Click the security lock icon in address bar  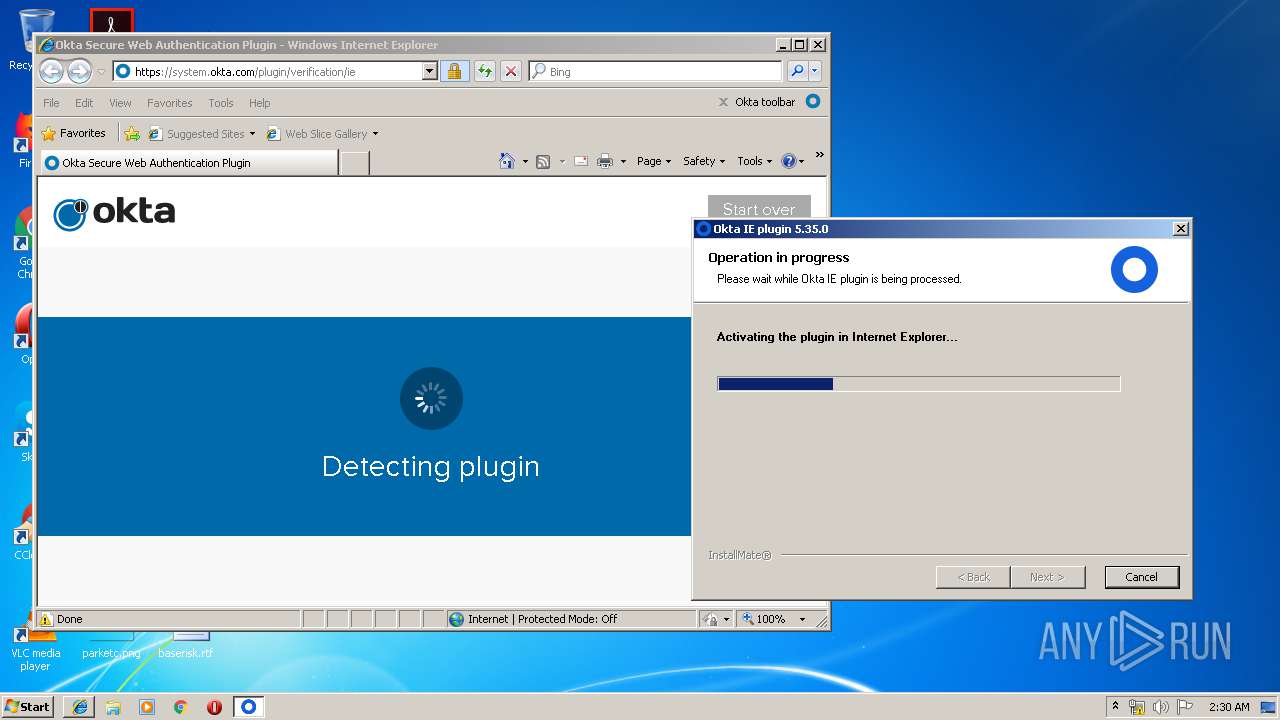(454, 71)
